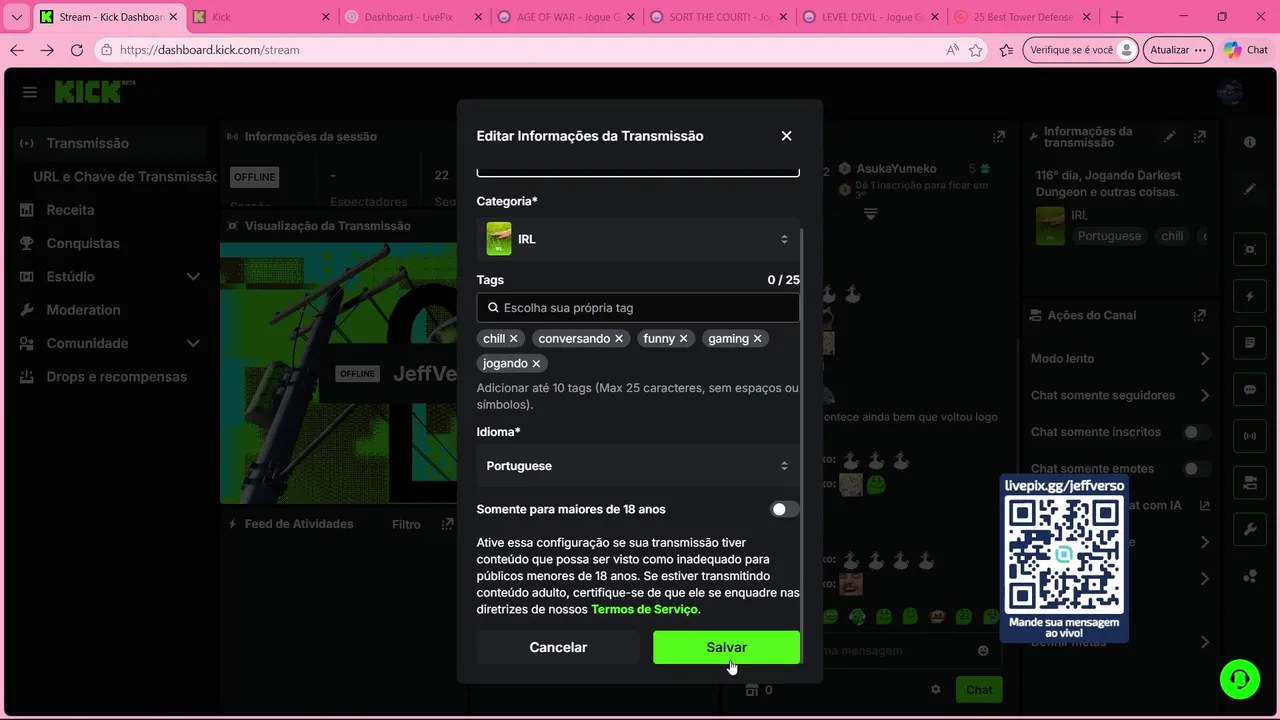The width and height of the screenshot is (1280, 720).
Task: Click the stream preview icon in right rail
Action: pos(1250,249)
